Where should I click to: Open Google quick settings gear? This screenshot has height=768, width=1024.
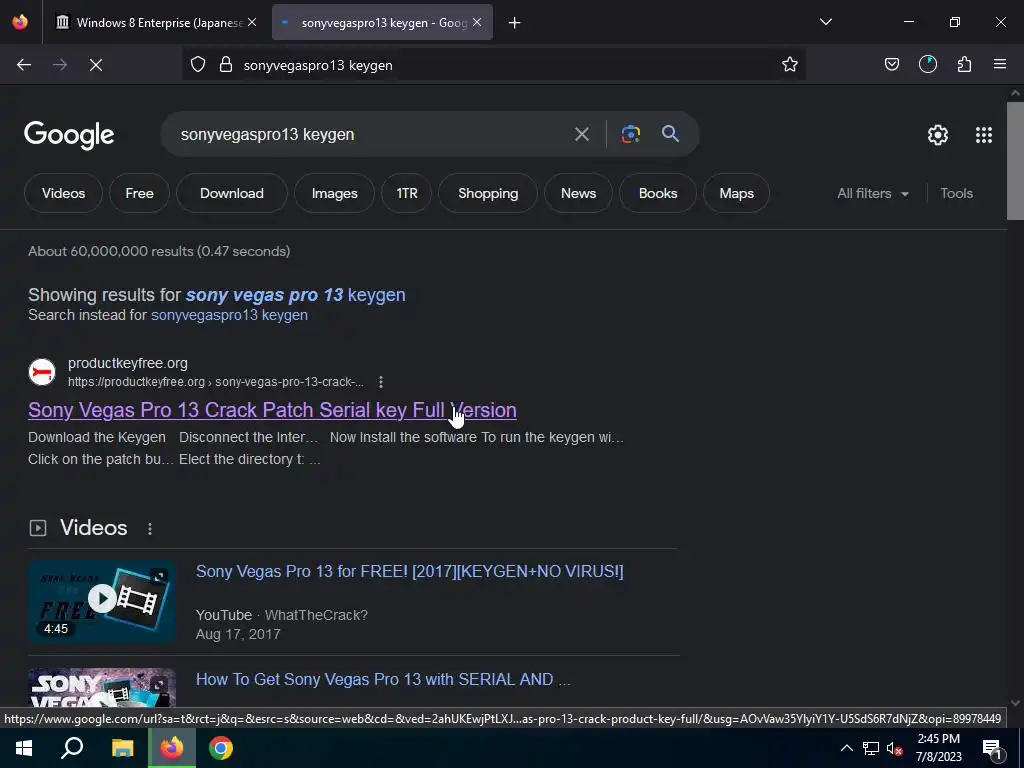point(938,135)
